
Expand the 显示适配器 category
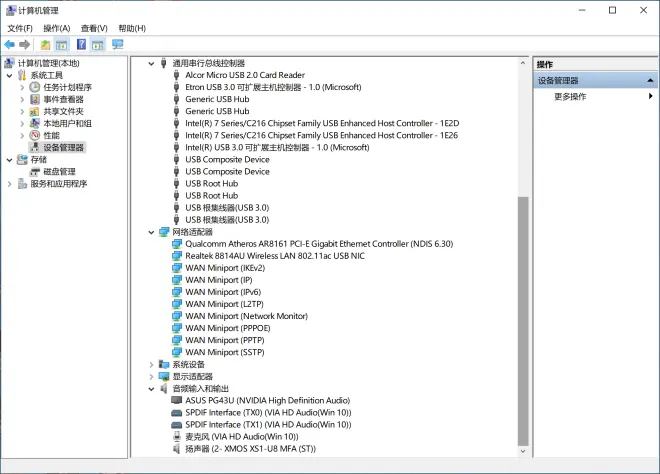151,376
